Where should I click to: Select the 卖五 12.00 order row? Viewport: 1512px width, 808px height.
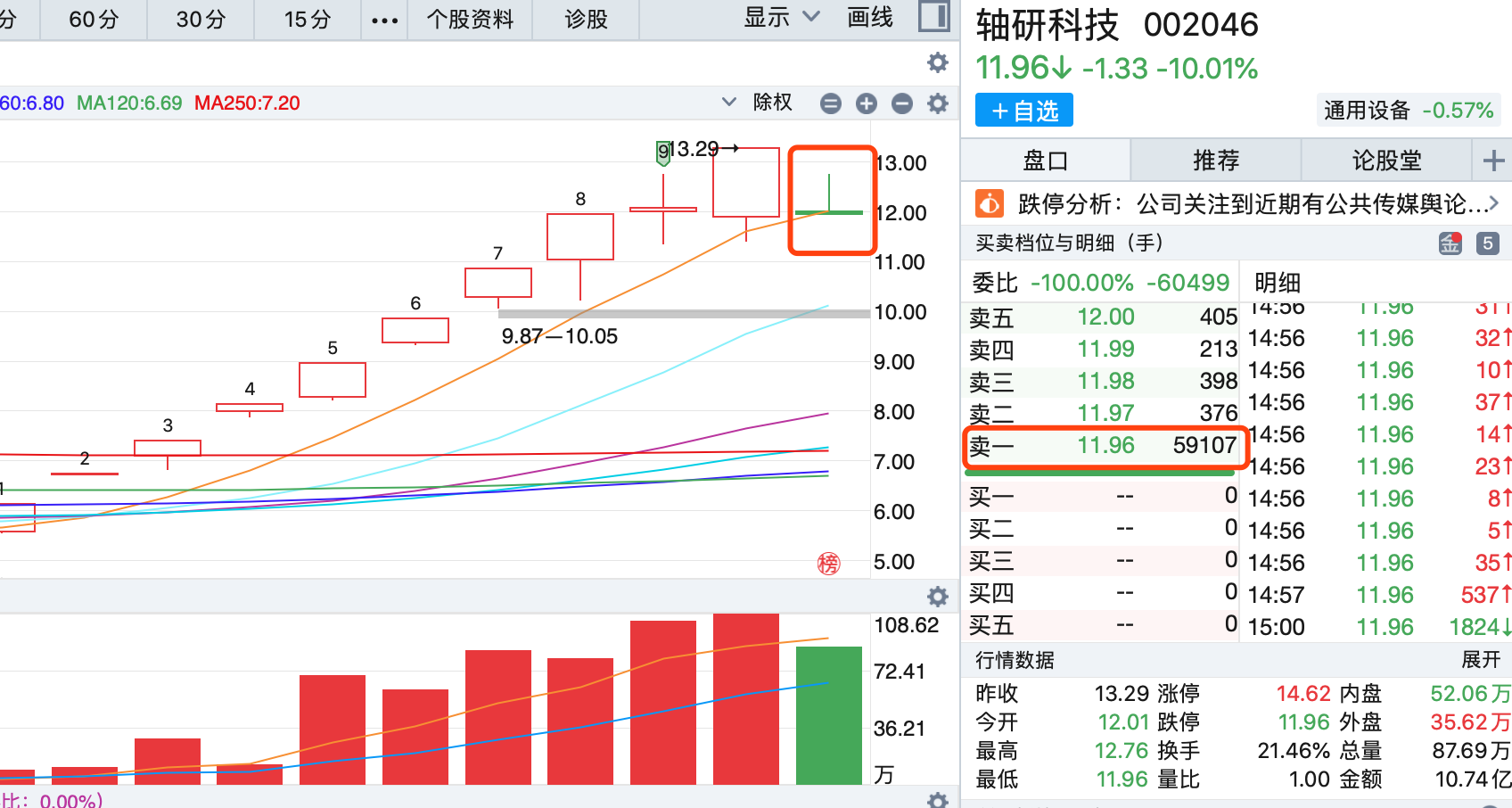click(x=1104, y=317)
